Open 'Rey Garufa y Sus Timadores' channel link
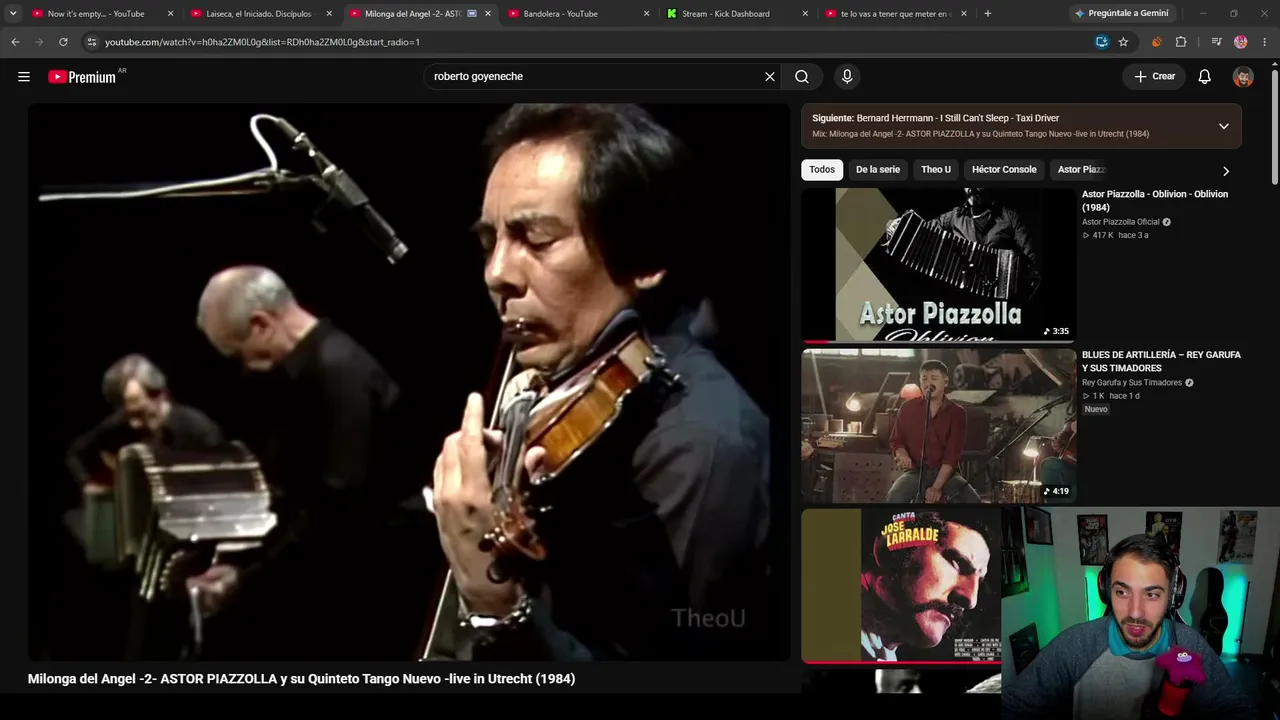The width and height of the screenshot is (1280, 720). 1132,383
